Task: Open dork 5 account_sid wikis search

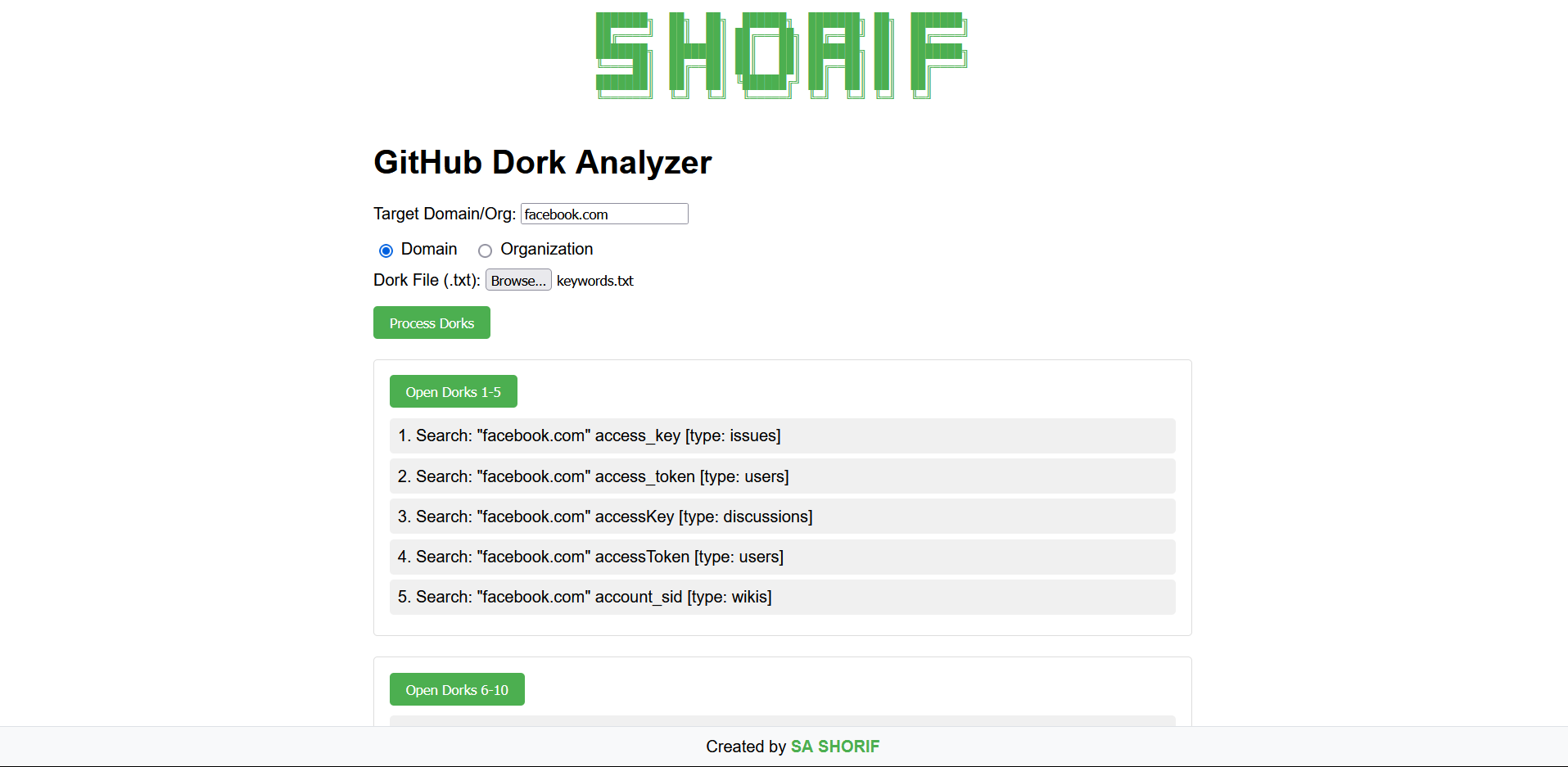Action: click(x=782, y=597)
